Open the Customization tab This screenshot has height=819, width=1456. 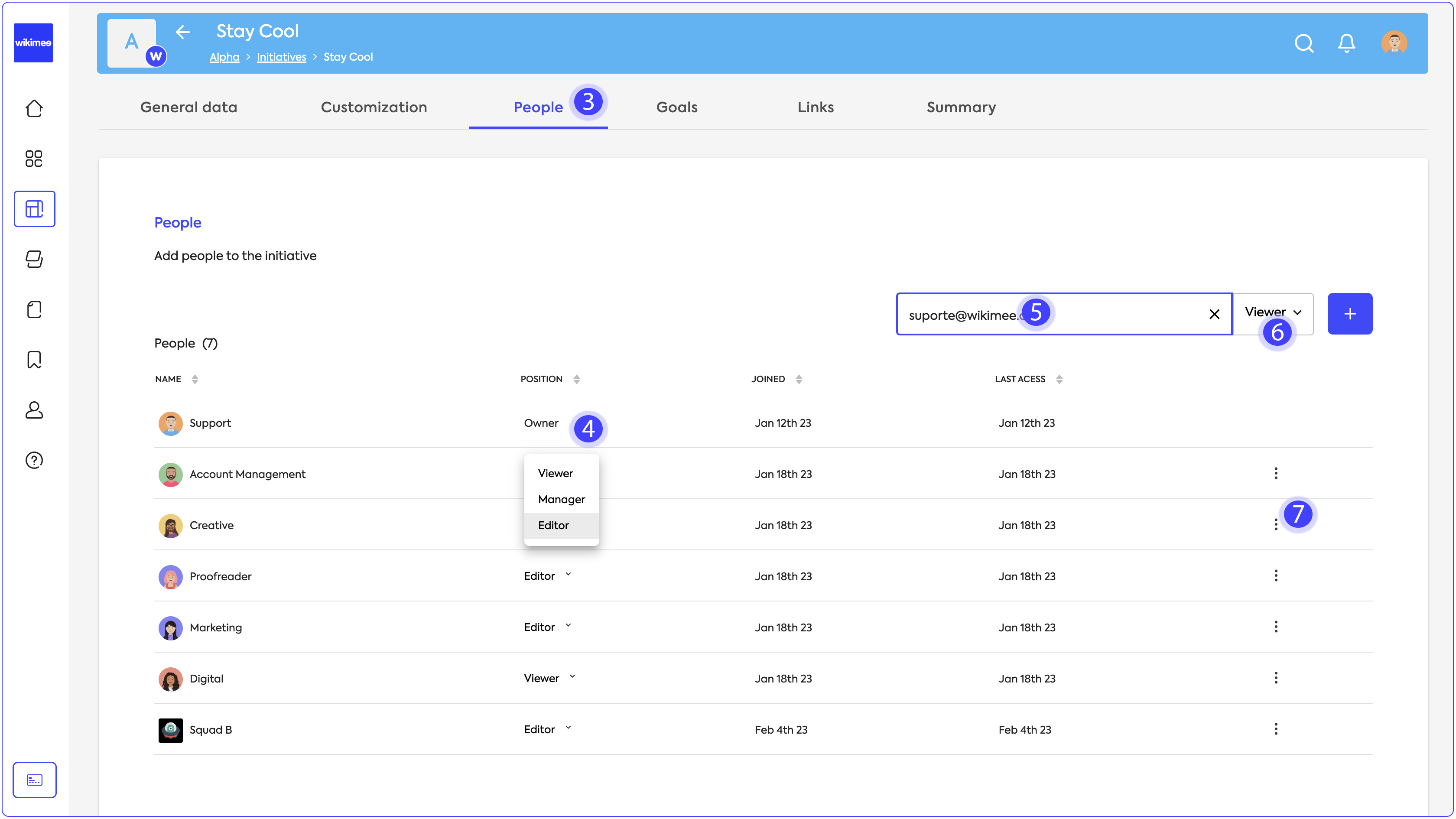[374, 107]
